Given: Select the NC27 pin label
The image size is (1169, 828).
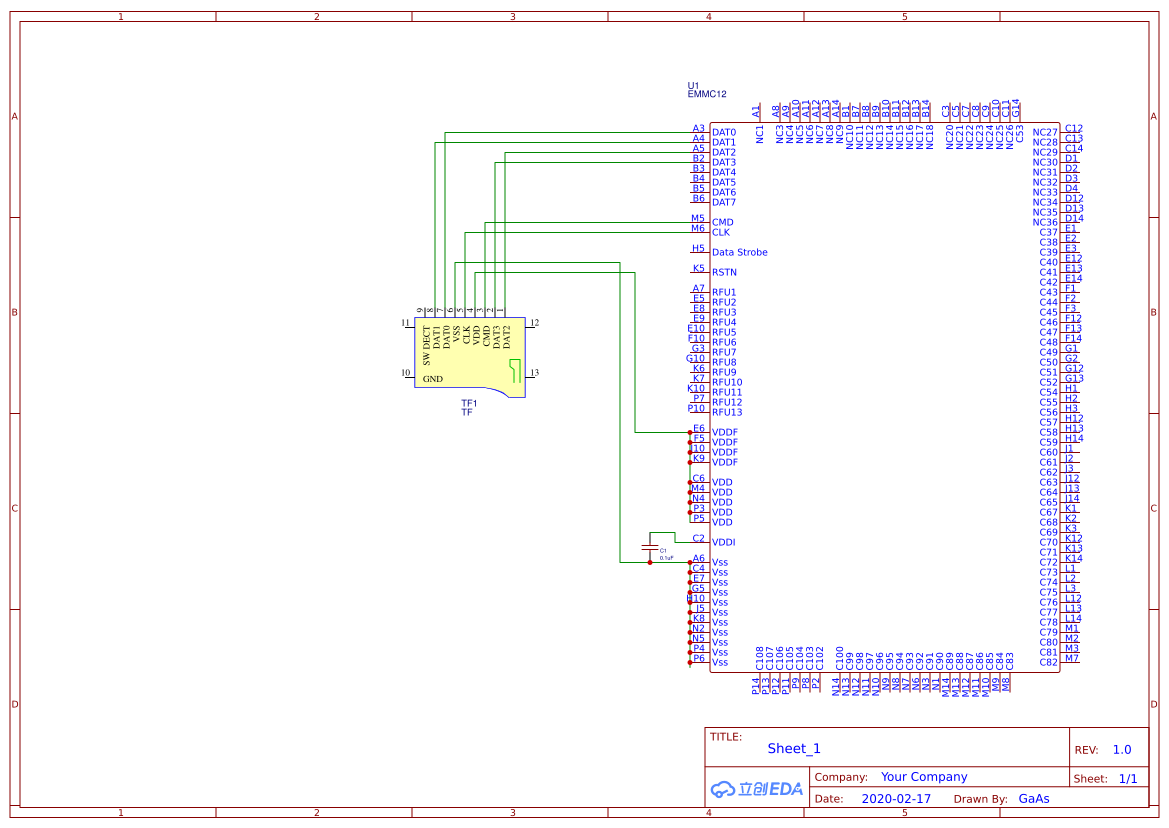Looking at the screenshot, I should click(1044, 133).
